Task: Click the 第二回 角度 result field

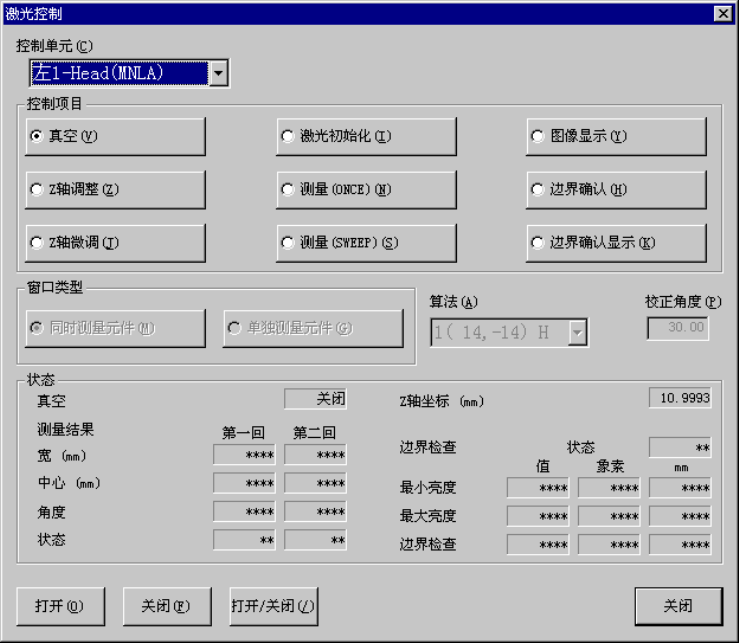Action: pos(315,511)
